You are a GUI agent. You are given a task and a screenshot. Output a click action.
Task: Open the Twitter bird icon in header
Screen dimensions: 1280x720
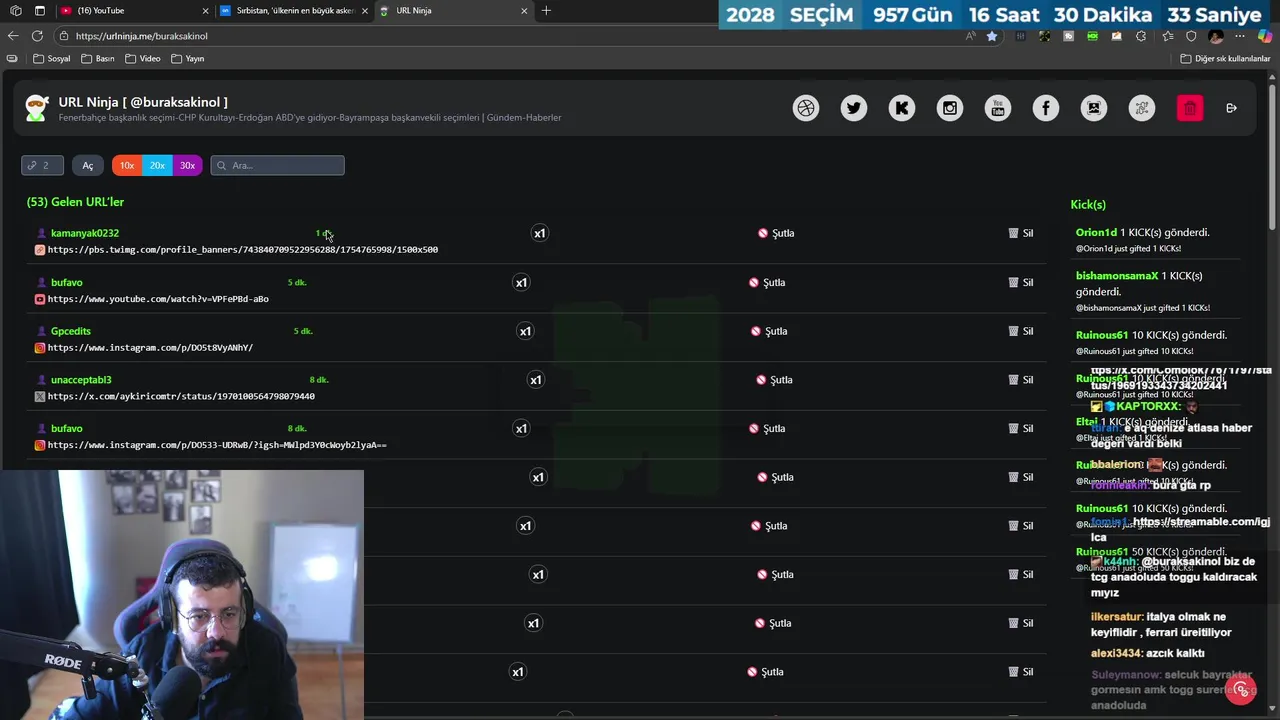click(854, 108)
